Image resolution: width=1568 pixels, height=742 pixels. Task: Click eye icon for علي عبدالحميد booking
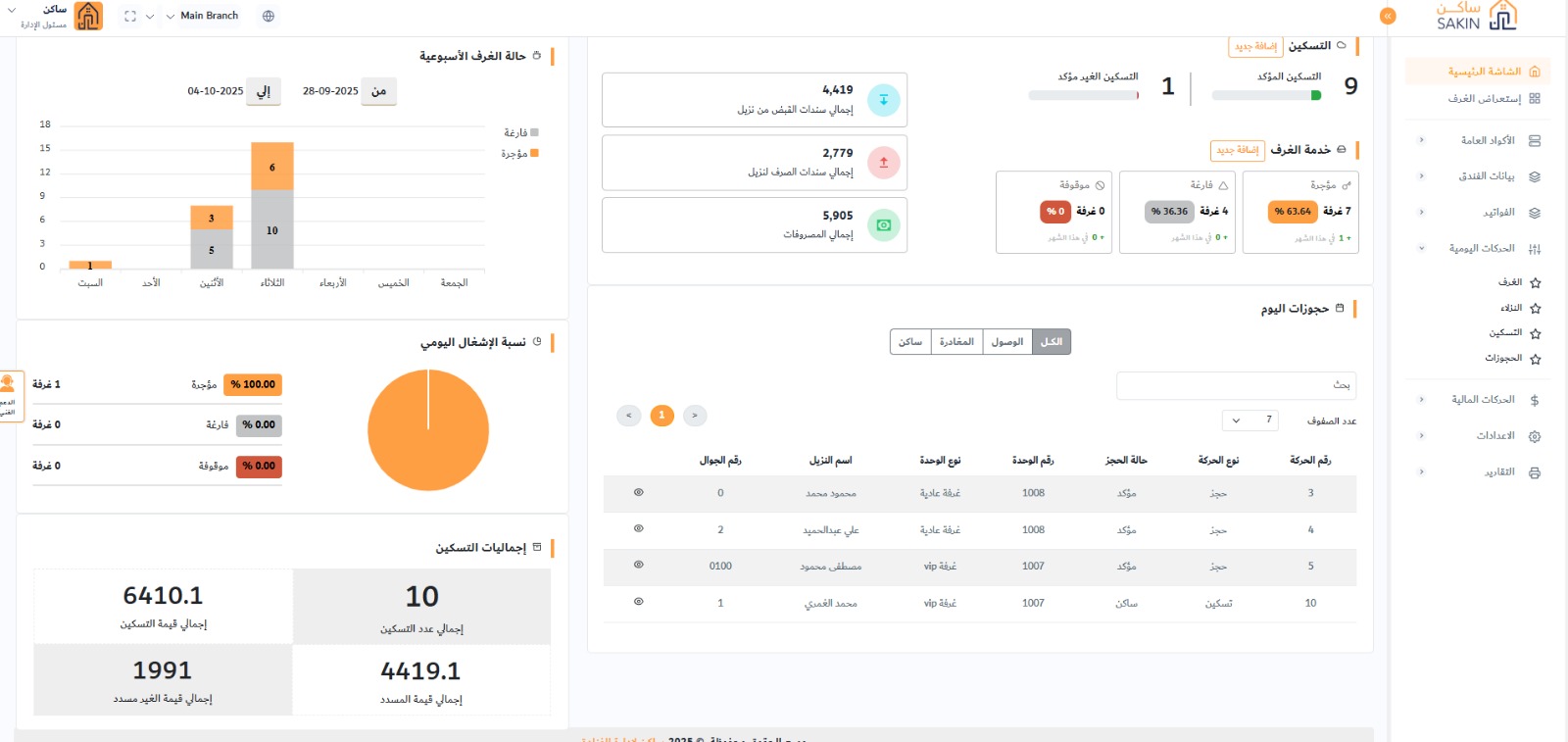(x=638, y=529)
